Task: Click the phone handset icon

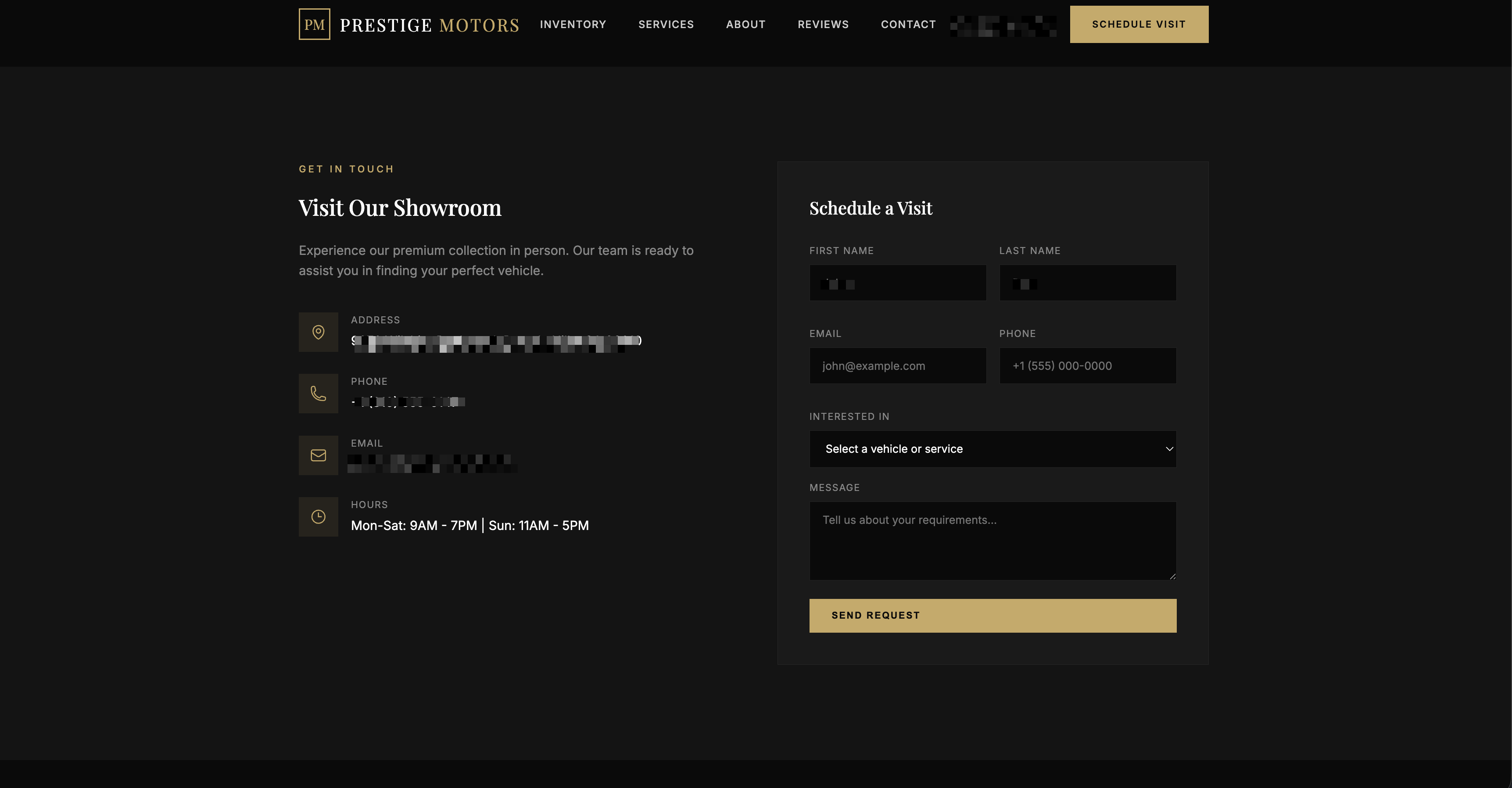Action: [x=318, y=394]
